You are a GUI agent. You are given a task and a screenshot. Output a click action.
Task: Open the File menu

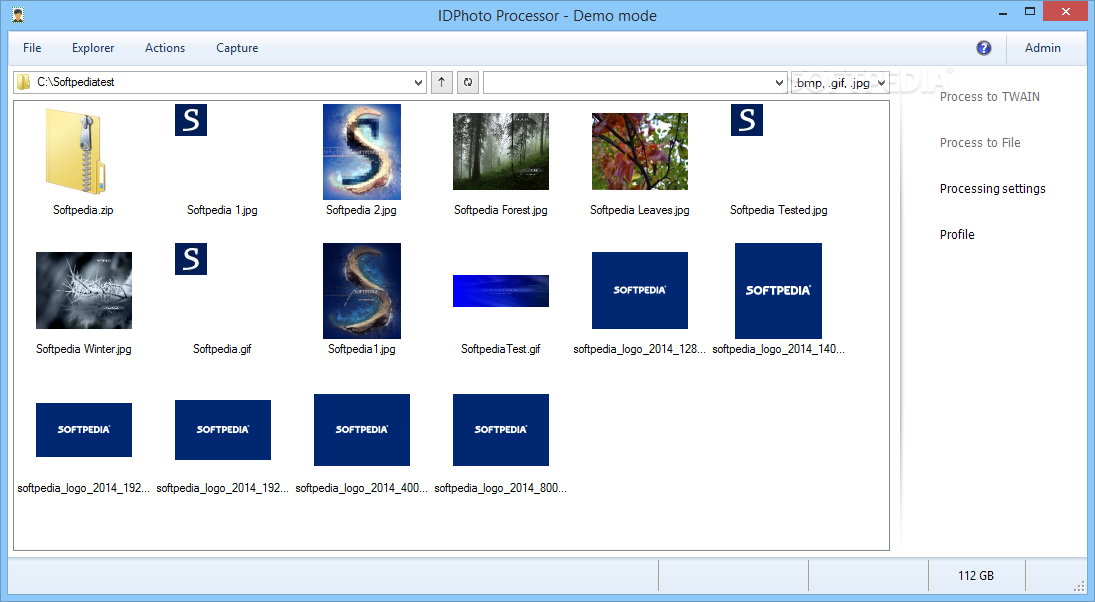point(32,47)
